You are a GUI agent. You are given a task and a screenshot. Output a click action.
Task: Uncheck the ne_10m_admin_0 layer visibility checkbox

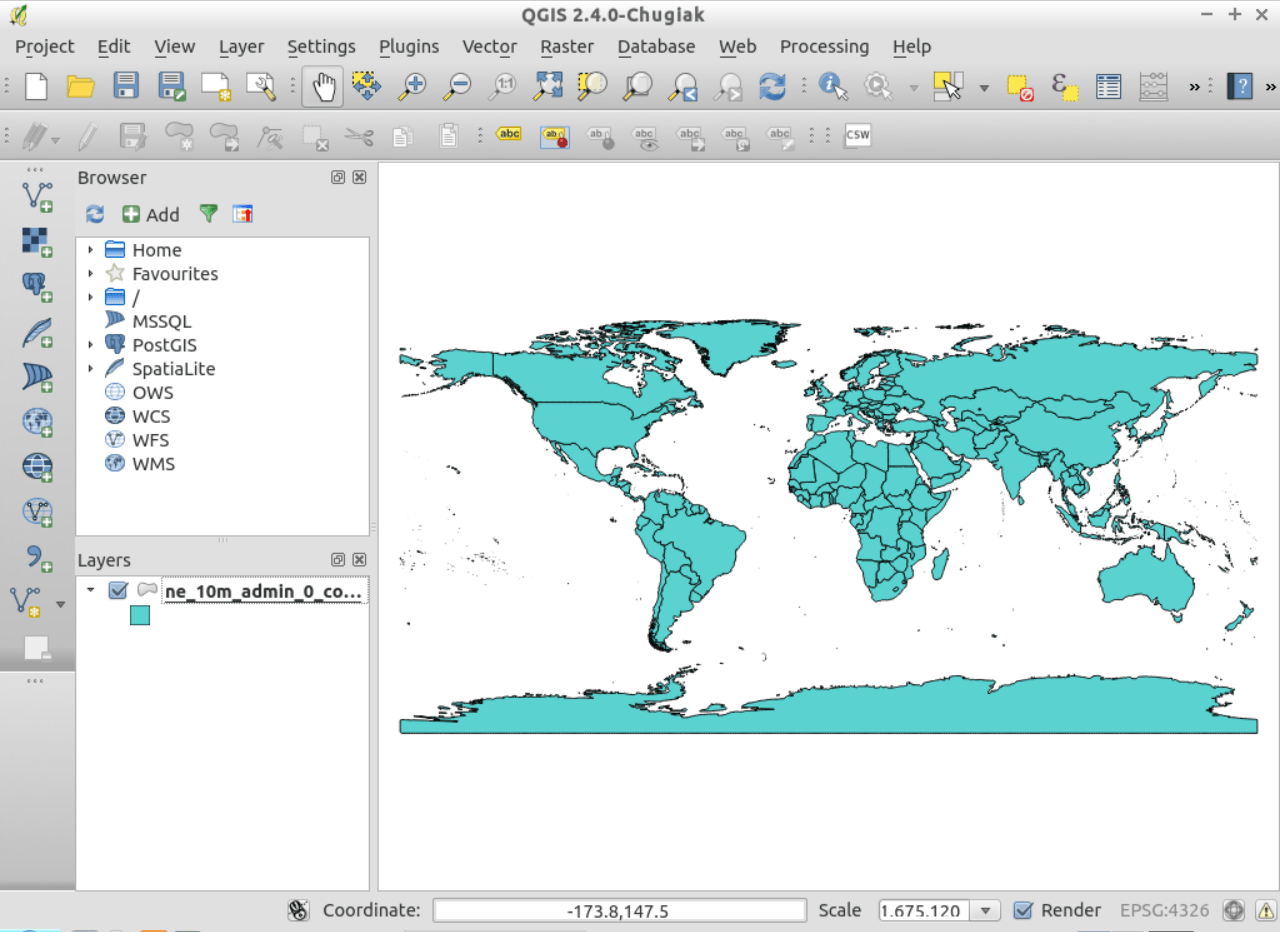(x=118, y=590)
